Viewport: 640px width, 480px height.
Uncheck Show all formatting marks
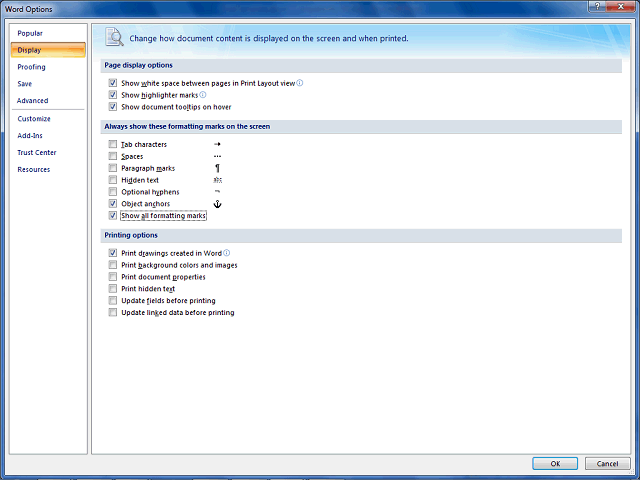pos(113,215)
